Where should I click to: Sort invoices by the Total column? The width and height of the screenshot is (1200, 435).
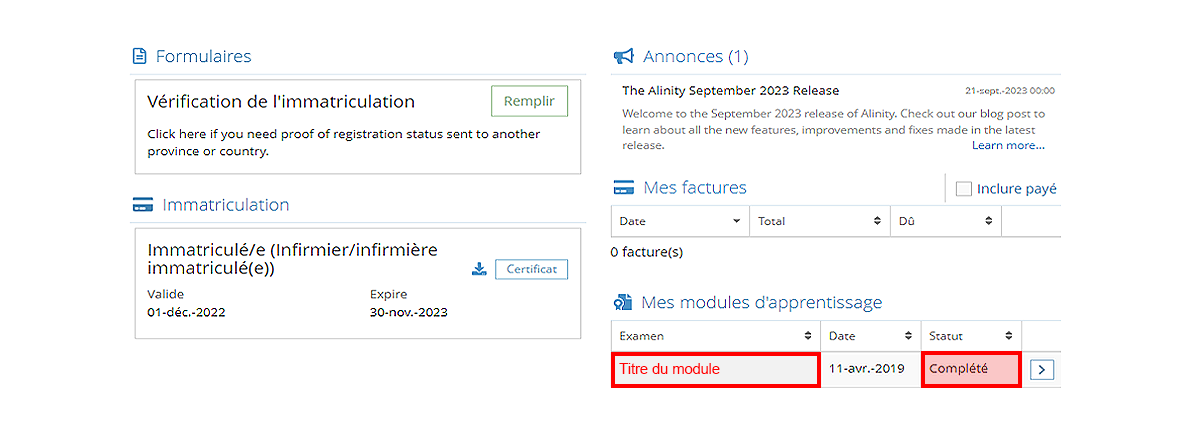point(877,221)
